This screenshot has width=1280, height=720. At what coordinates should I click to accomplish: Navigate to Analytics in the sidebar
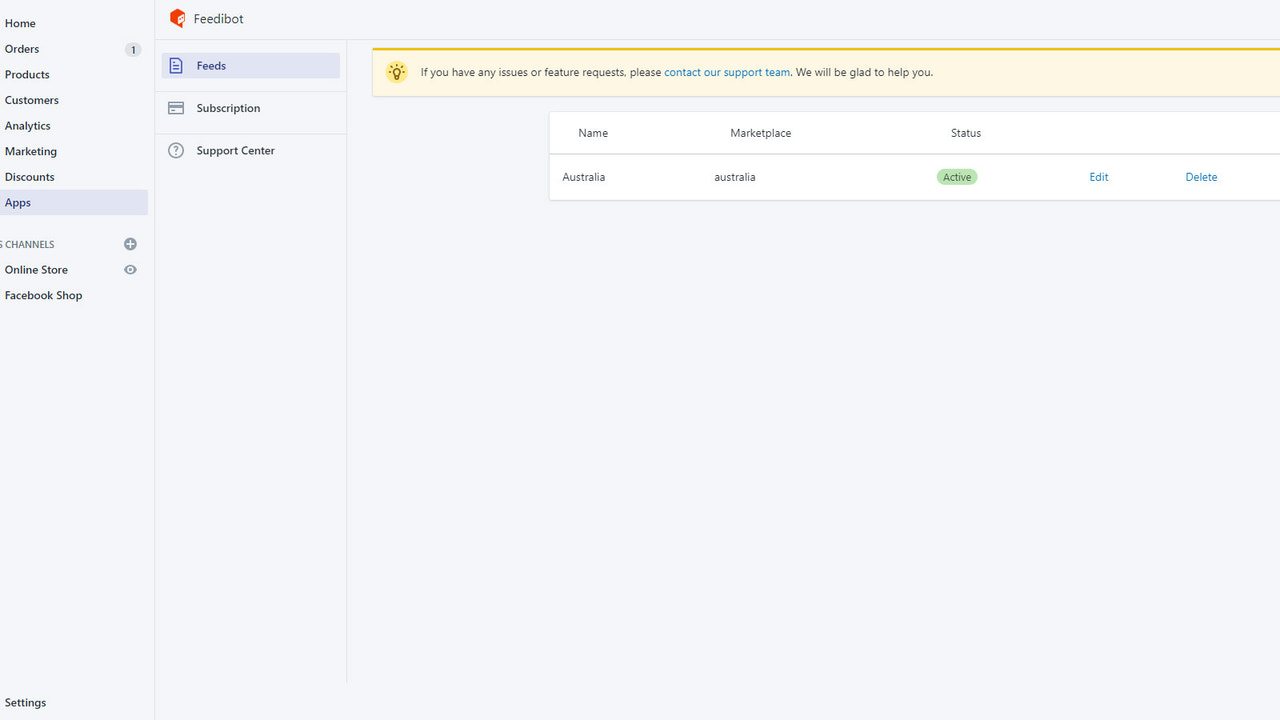[27, 125]
